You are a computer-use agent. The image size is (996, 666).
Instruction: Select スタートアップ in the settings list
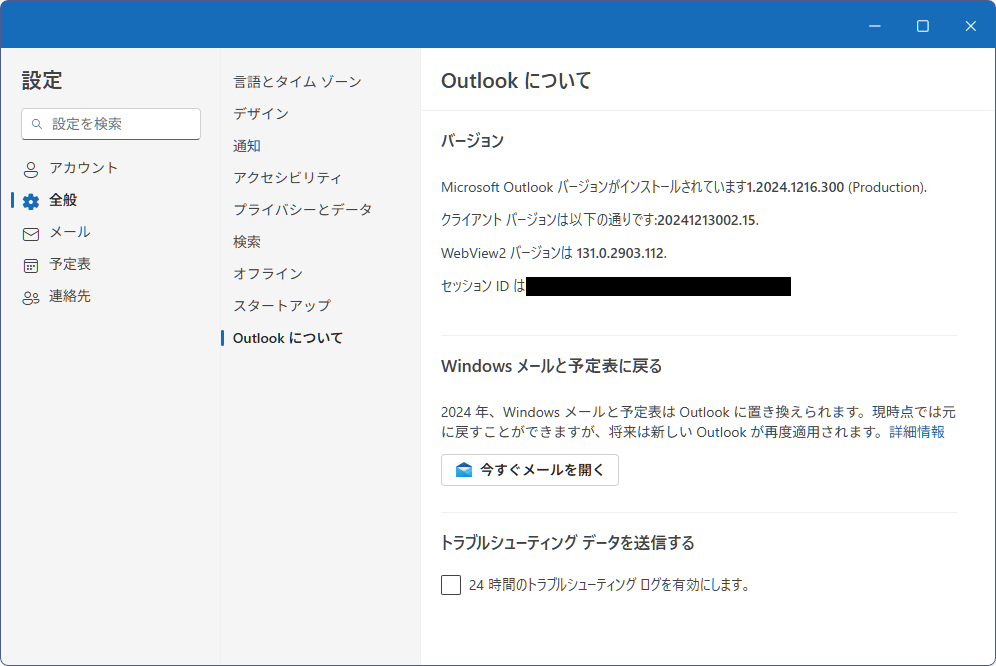[x=281, y=306]
